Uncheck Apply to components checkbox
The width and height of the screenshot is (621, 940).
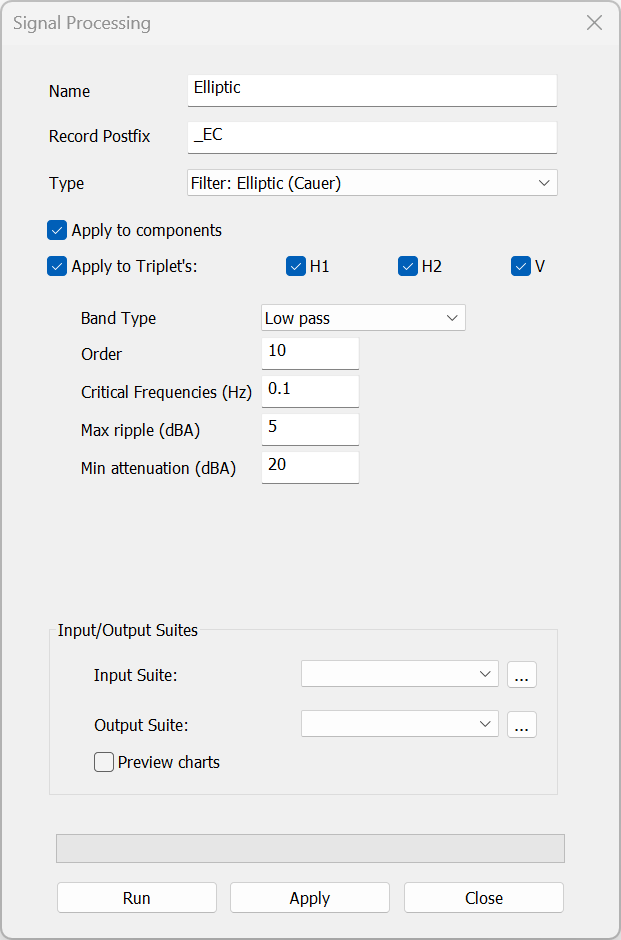[57, 231]
